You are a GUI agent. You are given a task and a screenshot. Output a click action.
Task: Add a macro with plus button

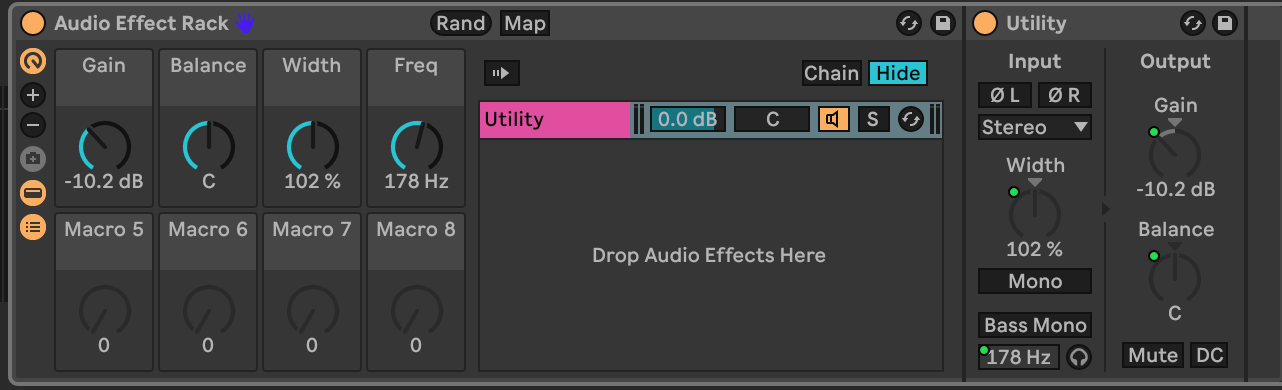point(33,96)
